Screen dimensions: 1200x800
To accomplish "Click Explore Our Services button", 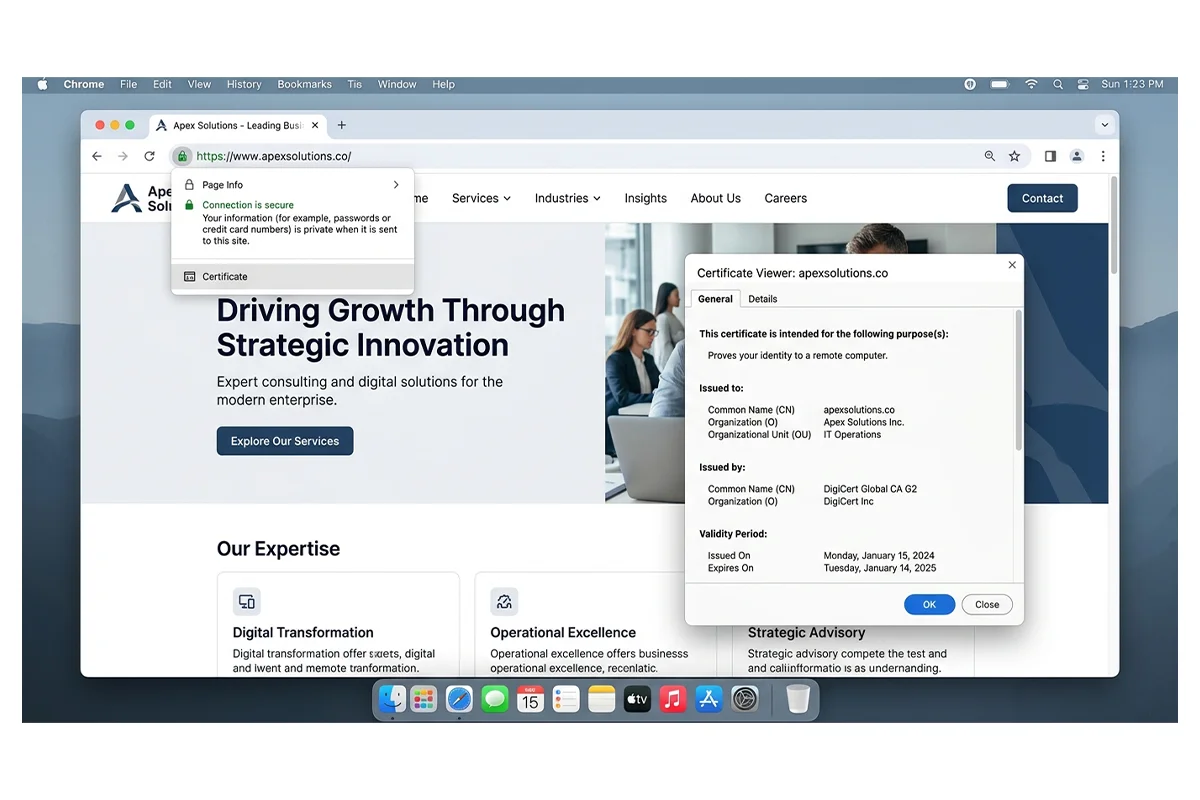I will coord(285,441).
